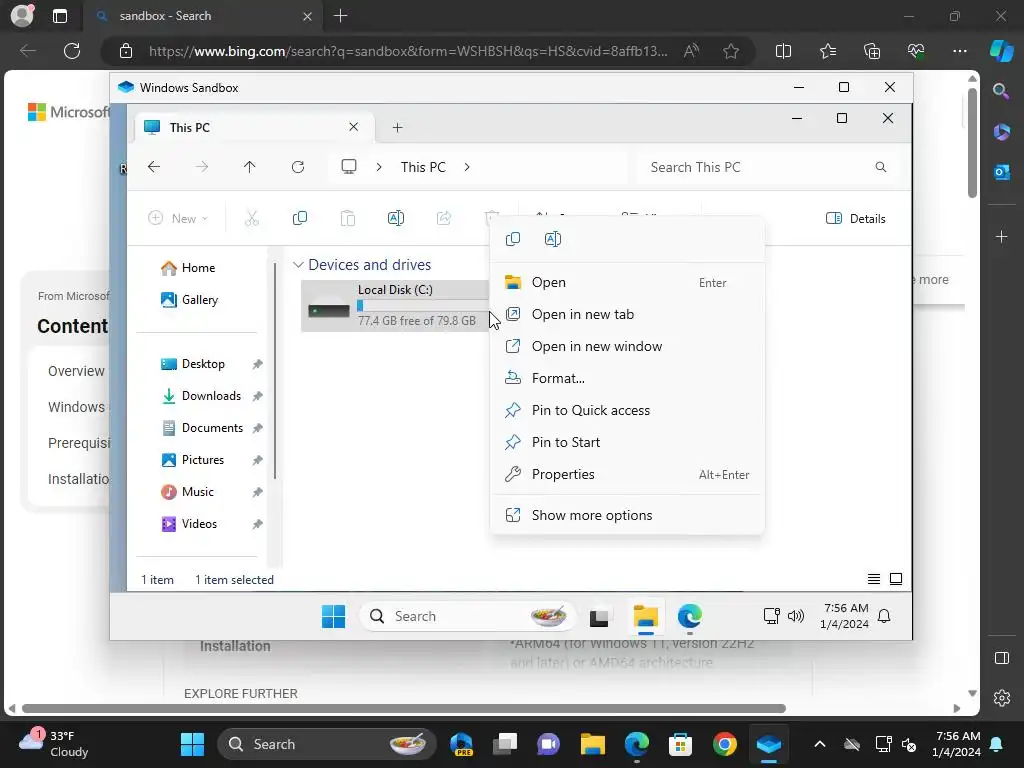Switch to details list view icon
1024x768 pixels.
[x=874, y=579]
